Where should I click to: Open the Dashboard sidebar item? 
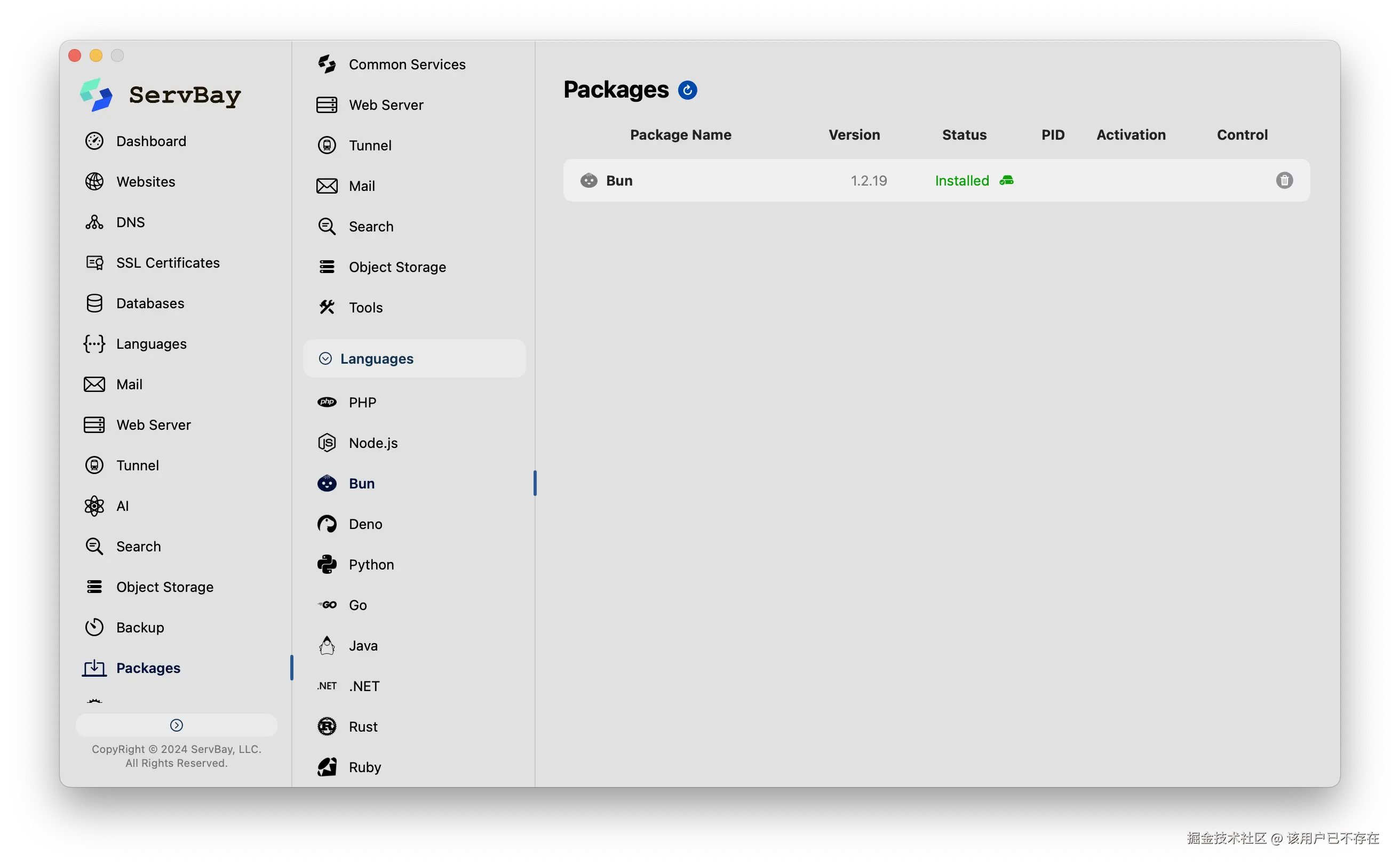(x=150, y=141)
